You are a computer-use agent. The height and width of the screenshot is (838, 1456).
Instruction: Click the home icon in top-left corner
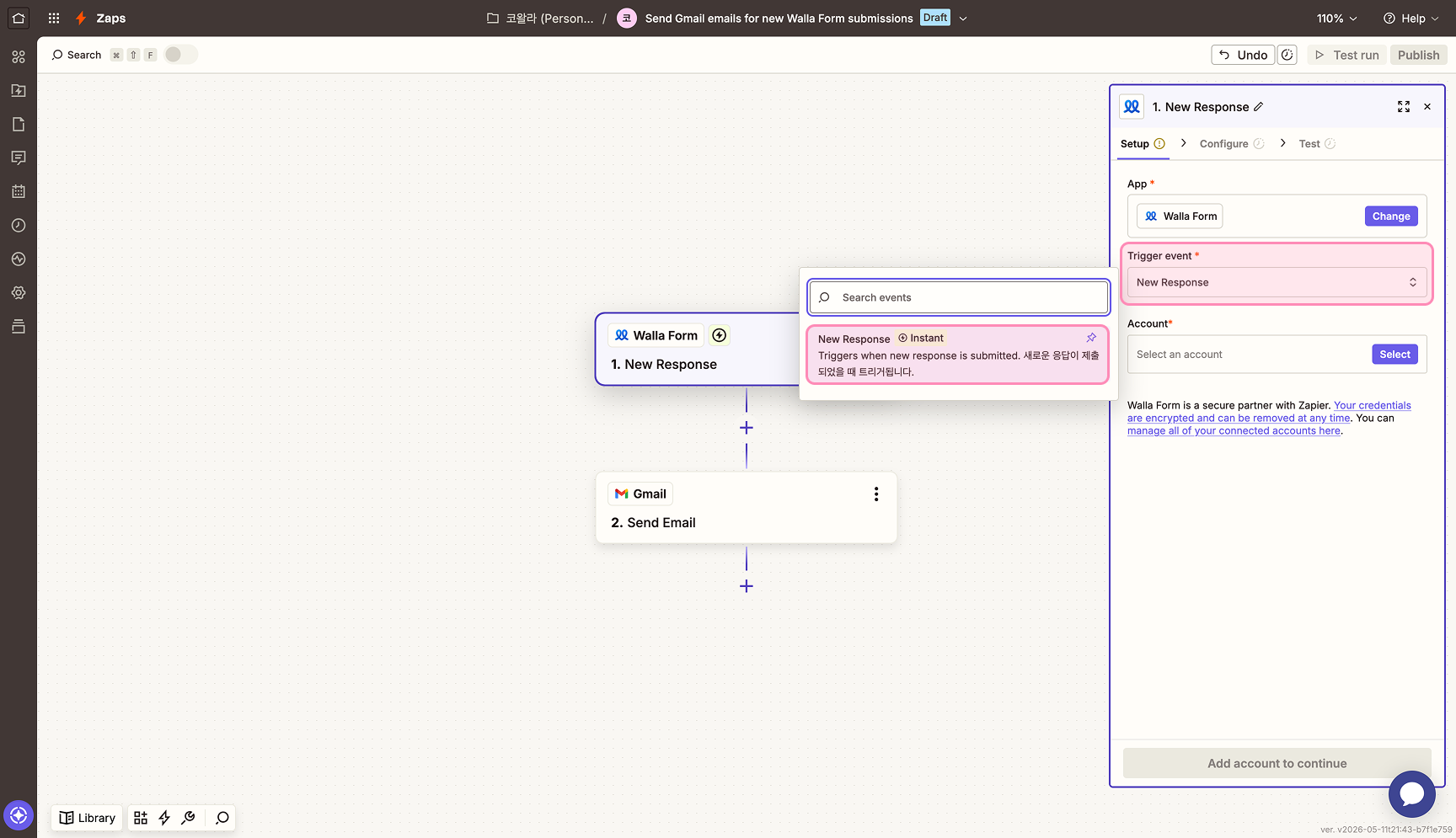point(19,18)
